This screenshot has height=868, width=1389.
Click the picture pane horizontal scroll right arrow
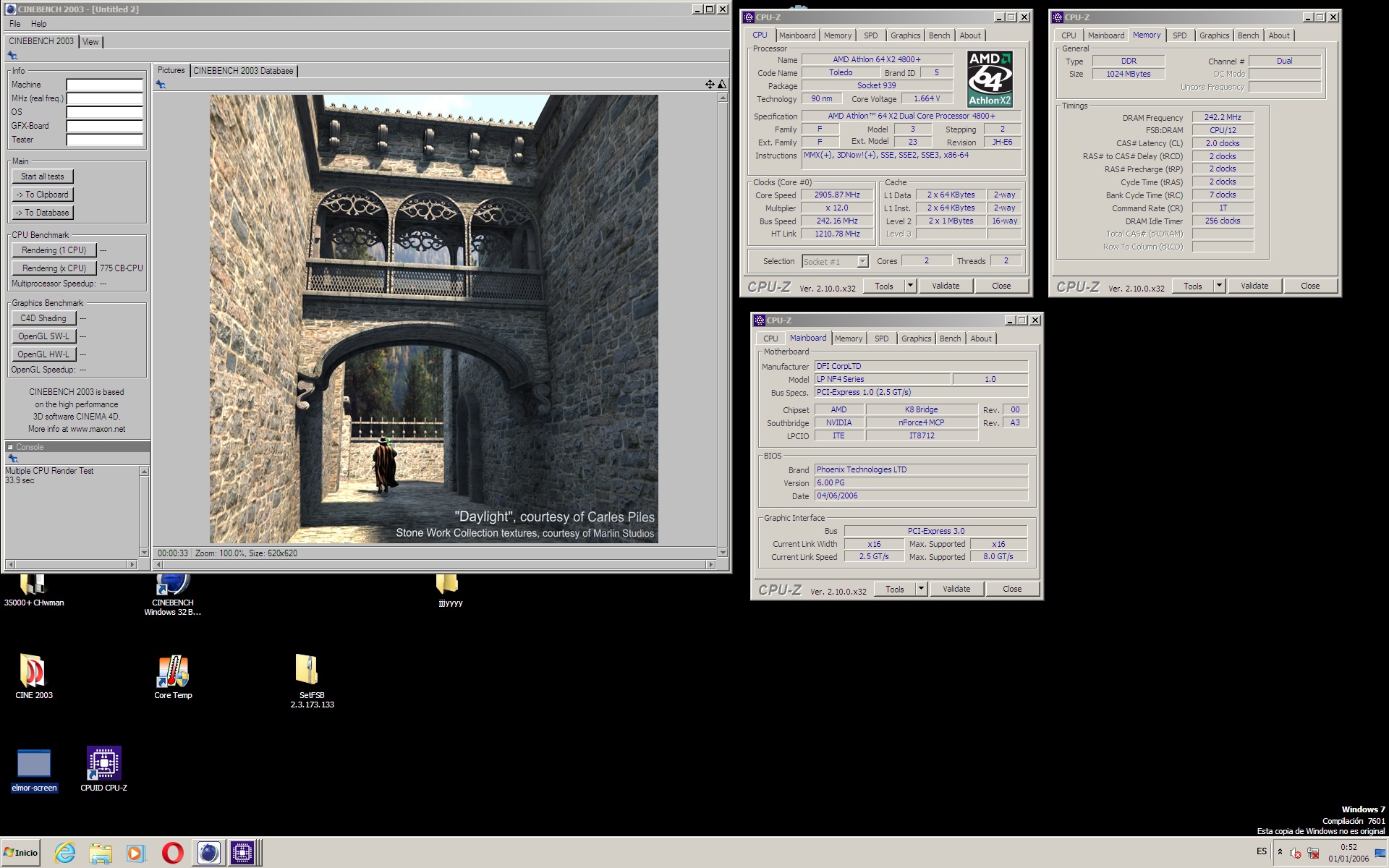click(x=710, y=564)
